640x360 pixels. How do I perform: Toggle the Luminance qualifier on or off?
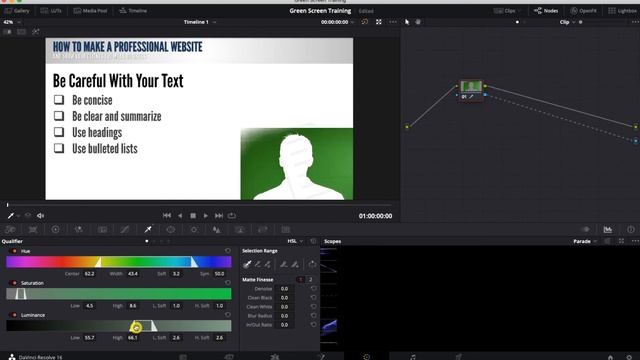(14, 315)
